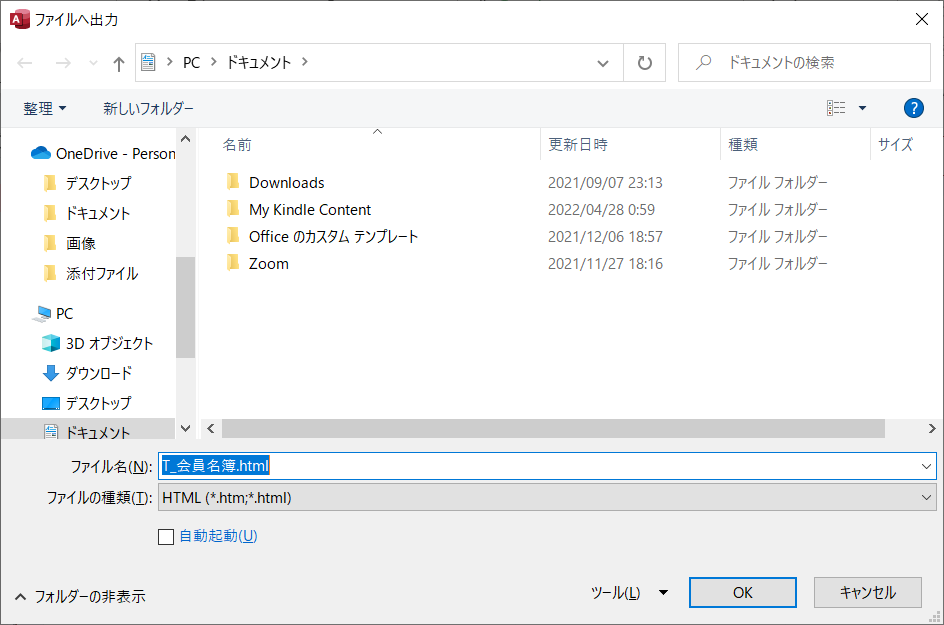Open the ファイルの種類 dropdown
The width and height of the screenshot is (944, 625).
pyautogui.click(x=925, y=497)
